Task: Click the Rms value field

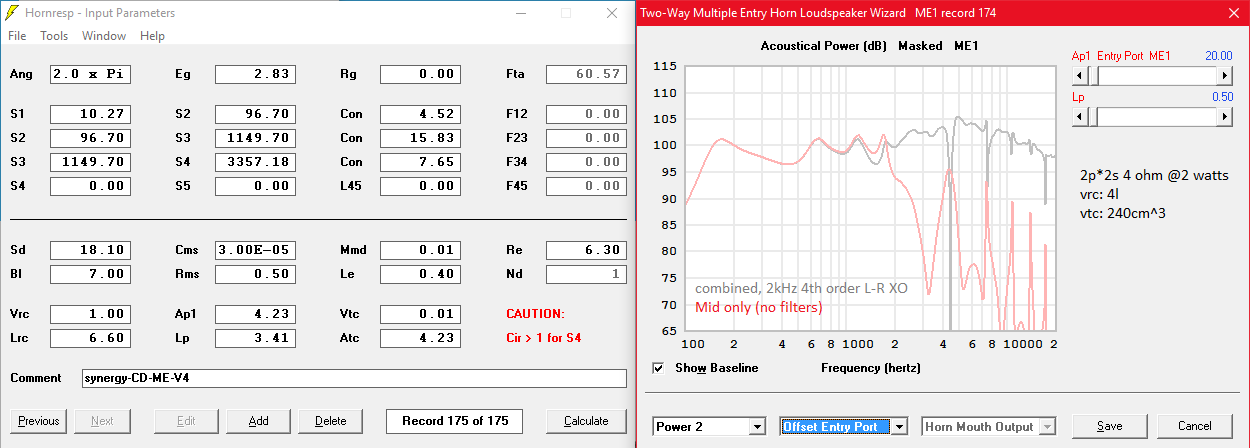Action: pos(255,274)
